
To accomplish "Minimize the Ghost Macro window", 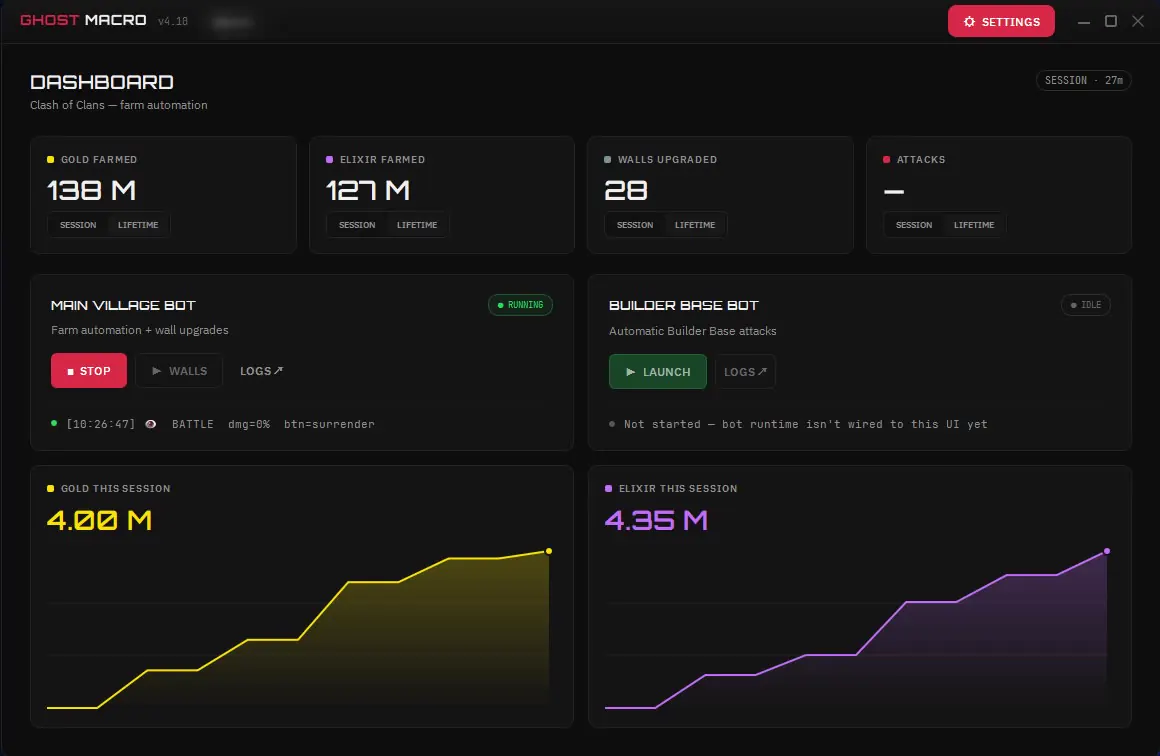I will pyautogui.click(x=1084, y=21).
